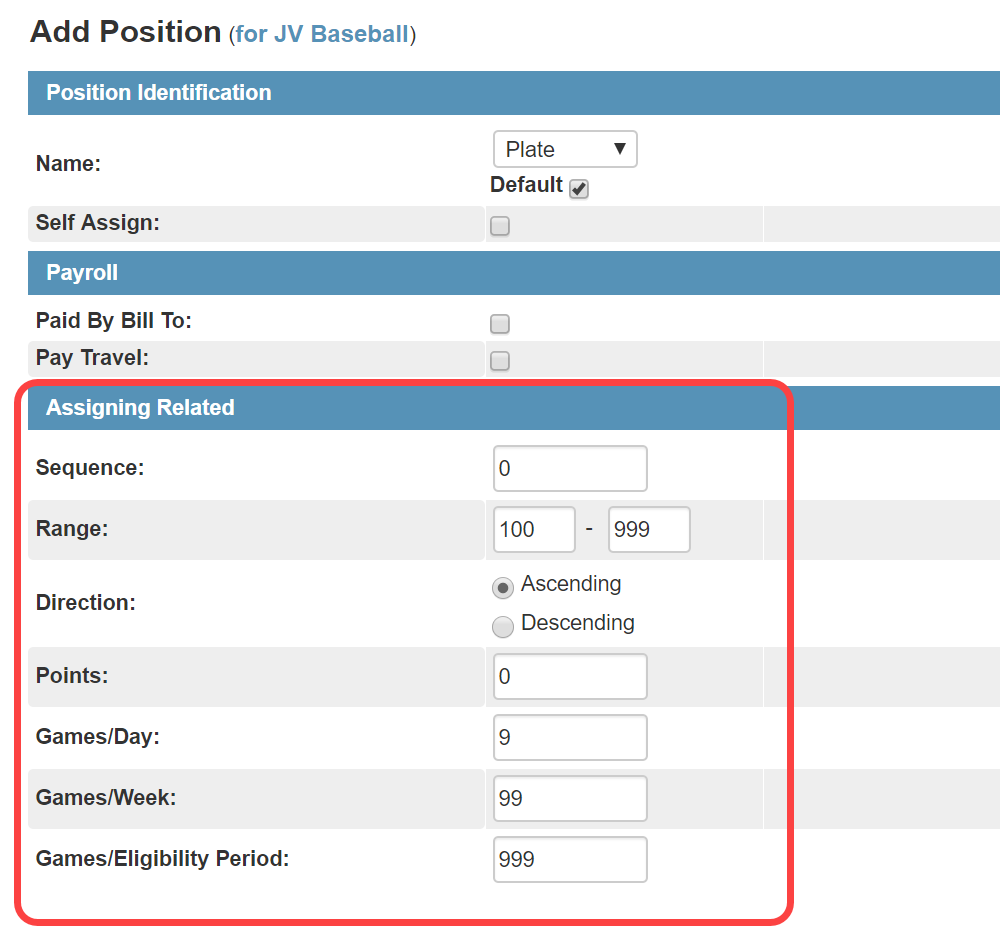This screenshot has height=949, width=1000.
Task: Click the Assigning Related section header
Action: (x=514, y=408)
